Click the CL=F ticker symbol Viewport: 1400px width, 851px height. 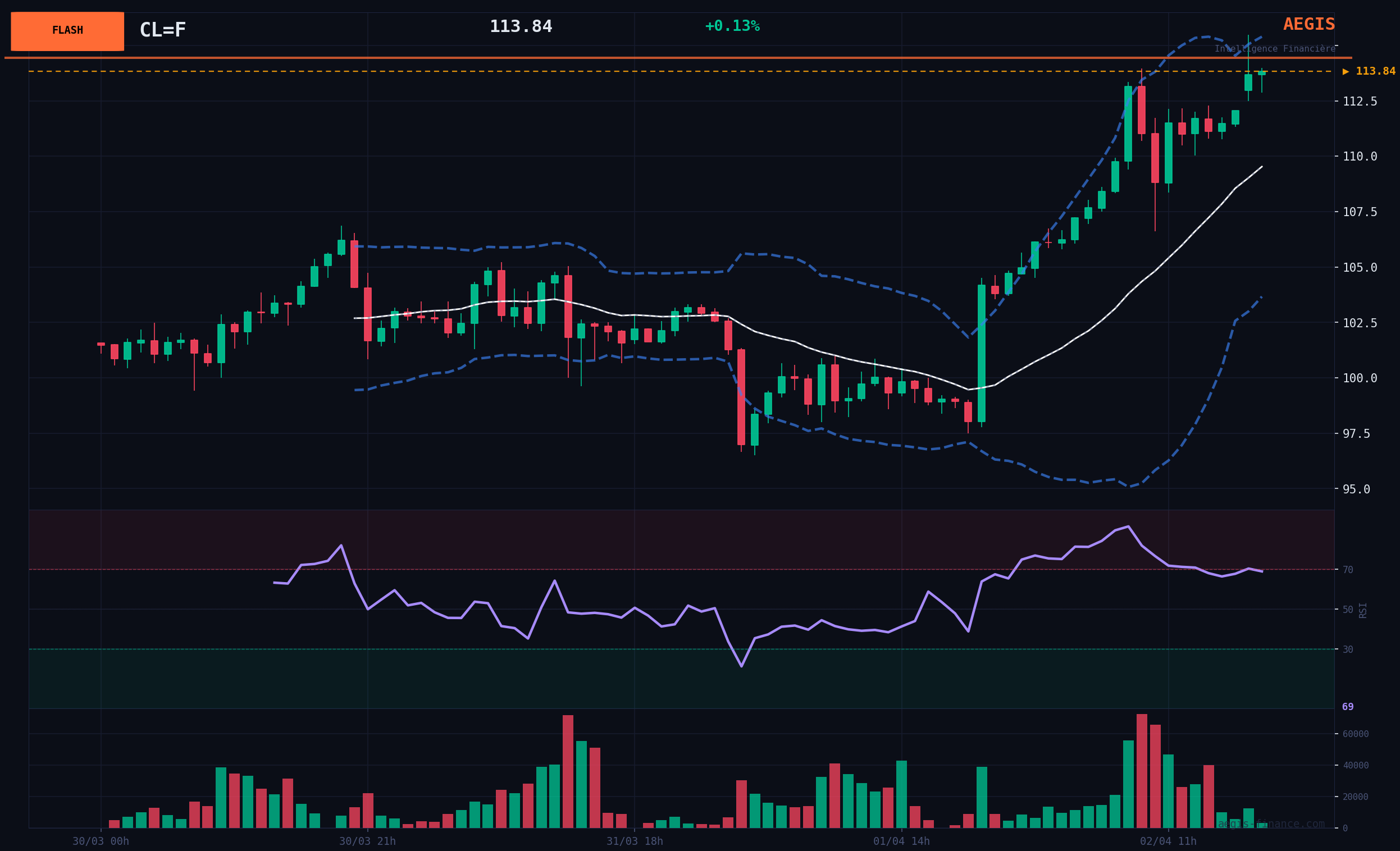pos(162,30)
